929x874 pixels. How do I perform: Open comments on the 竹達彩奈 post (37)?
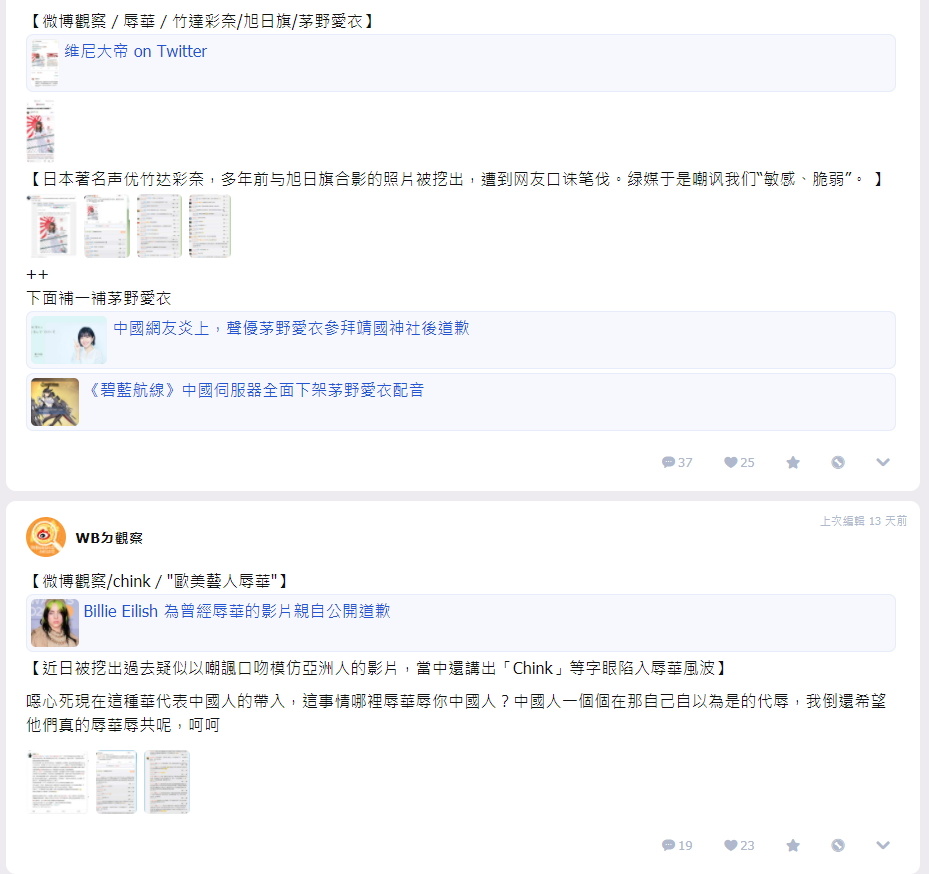point(677,462)
